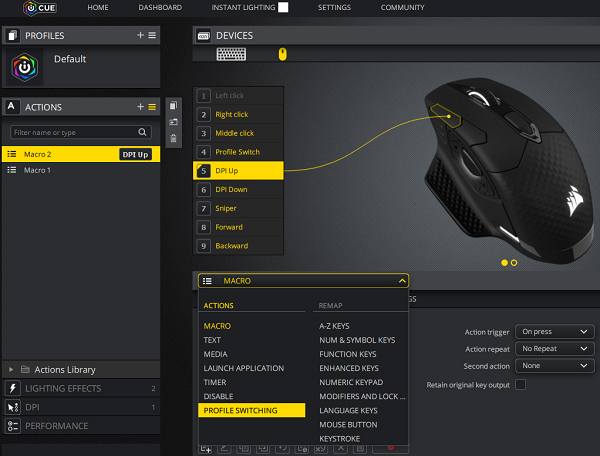Choose TIMER action type
Viewport: 600px width, 456px height.
click(215, 382)
